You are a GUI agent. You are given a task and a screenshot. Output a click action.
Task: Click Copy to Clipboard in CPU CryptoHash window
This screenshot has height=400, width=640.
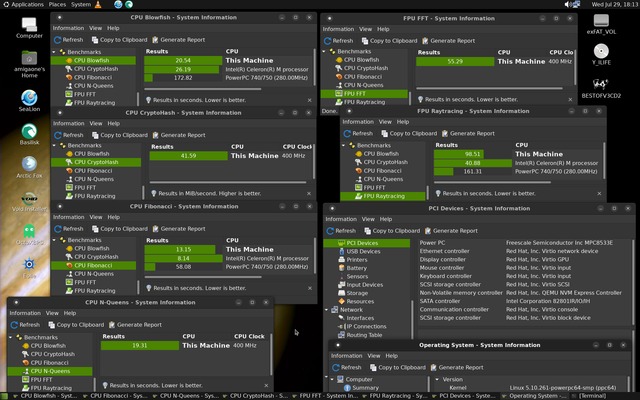click(x=120, y=135)
